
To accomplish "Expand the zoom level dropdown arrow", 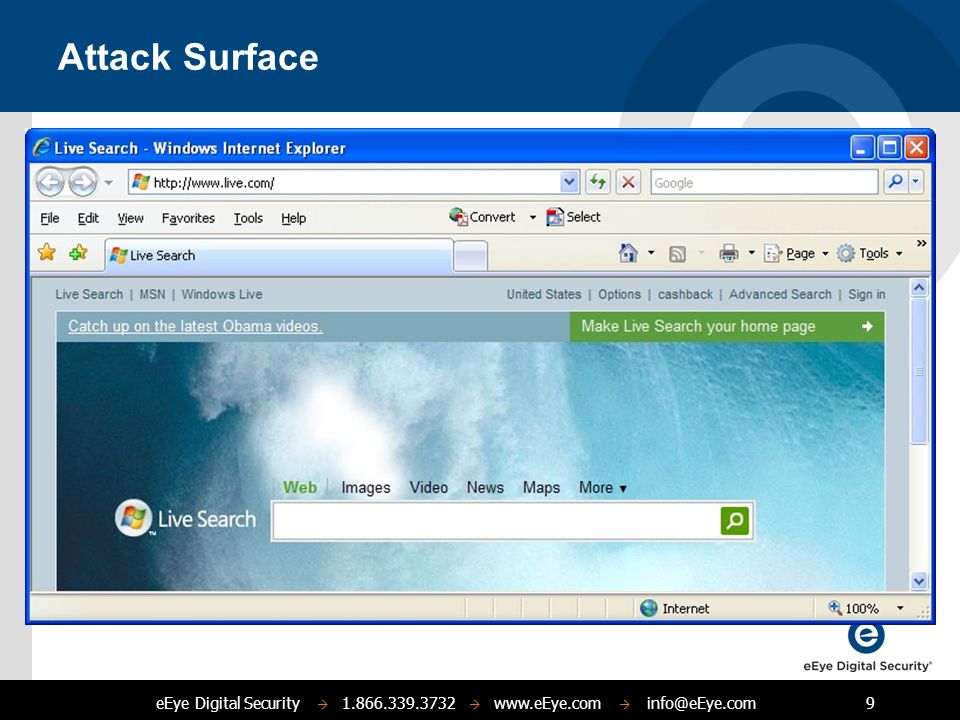I will (x=900, y=608).
